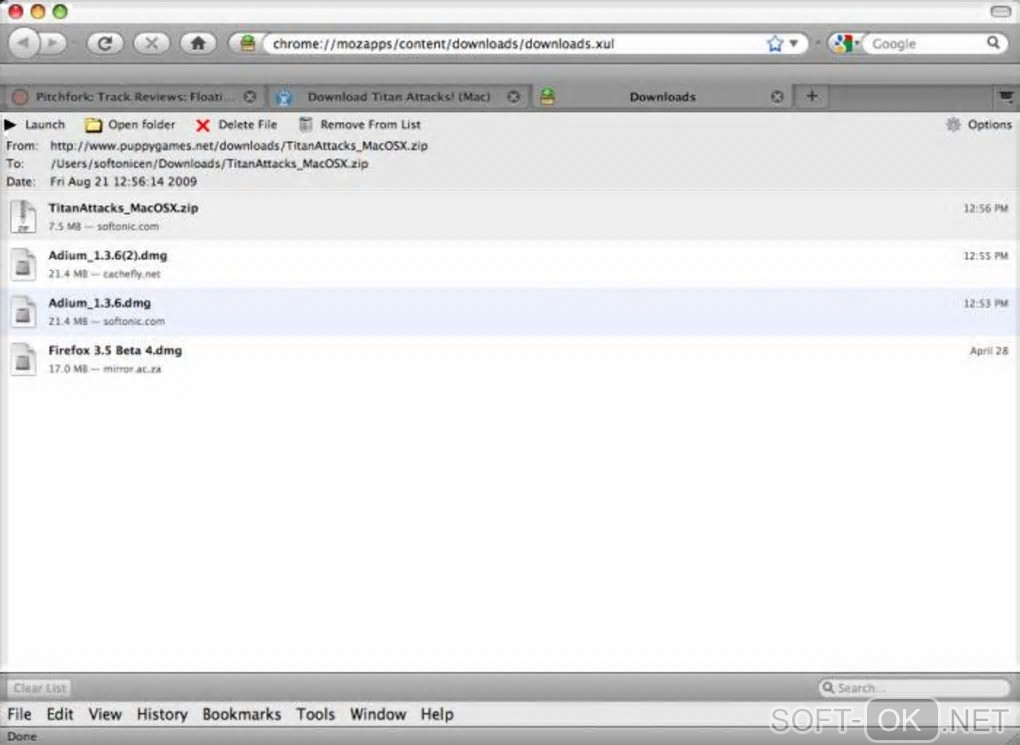Click the site identity icon beside the URL
This screenshot has height=745, width=1020.
(247, 44)
